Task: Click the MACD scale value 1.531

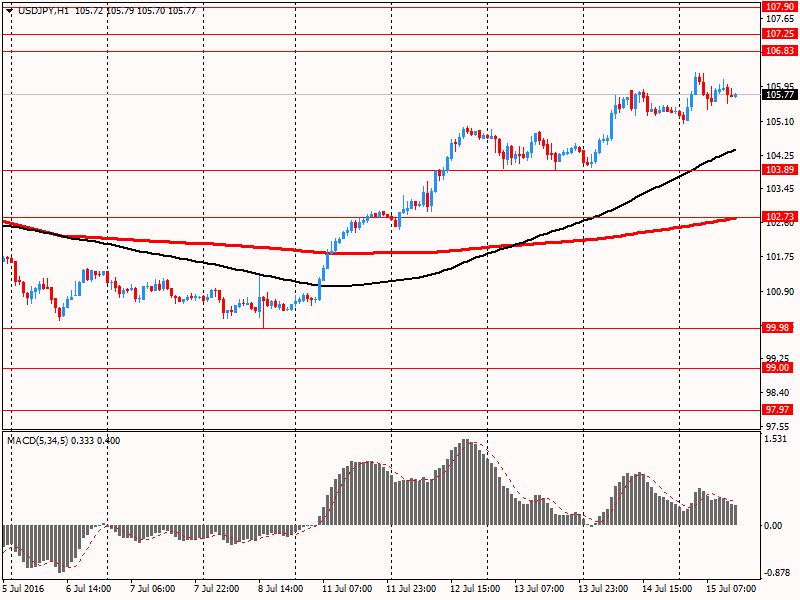Action: 776,439
